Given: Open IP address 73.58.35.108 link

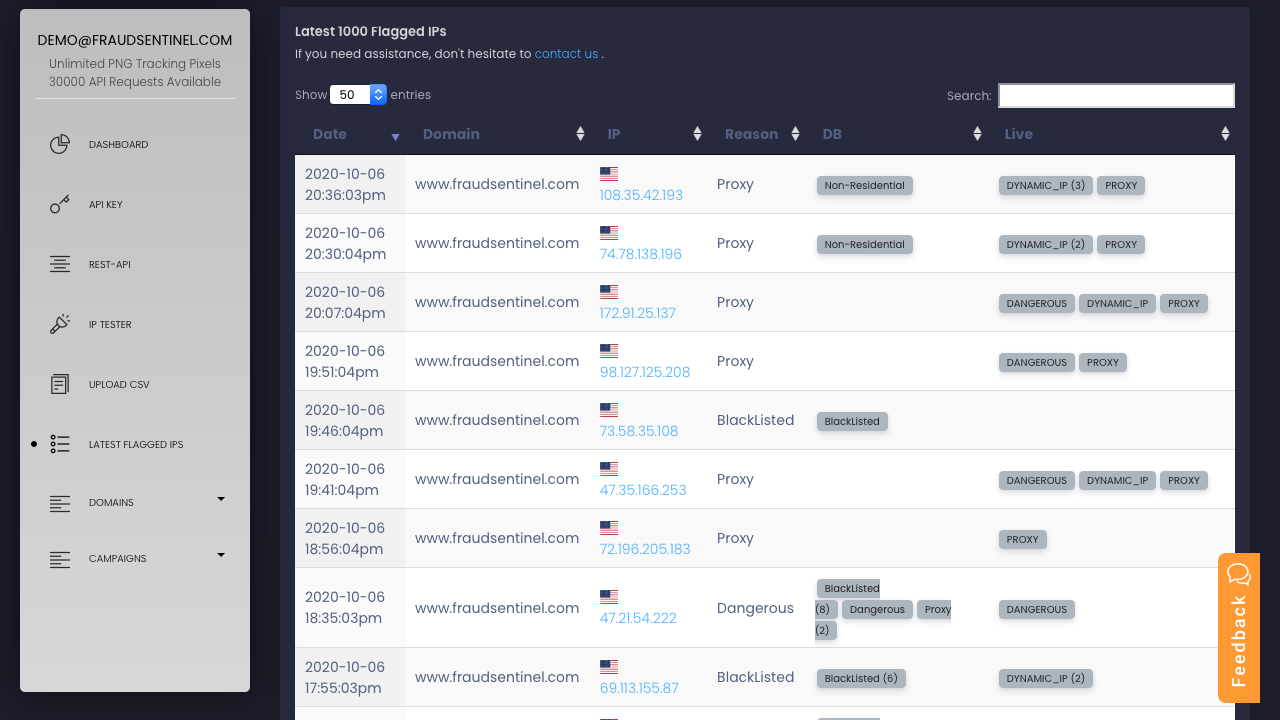Looking at the screenshot, I should (x=639, y=431).
